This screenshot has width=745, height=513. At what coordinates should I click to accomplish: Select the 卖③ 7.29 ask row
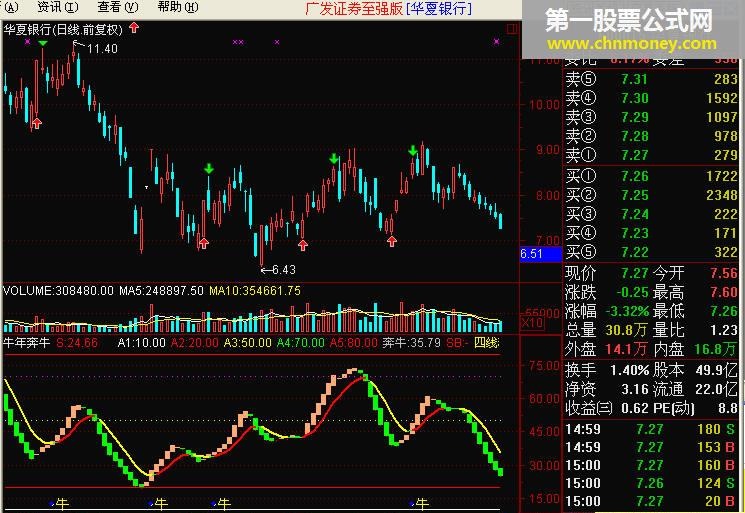tap(651, 117)
